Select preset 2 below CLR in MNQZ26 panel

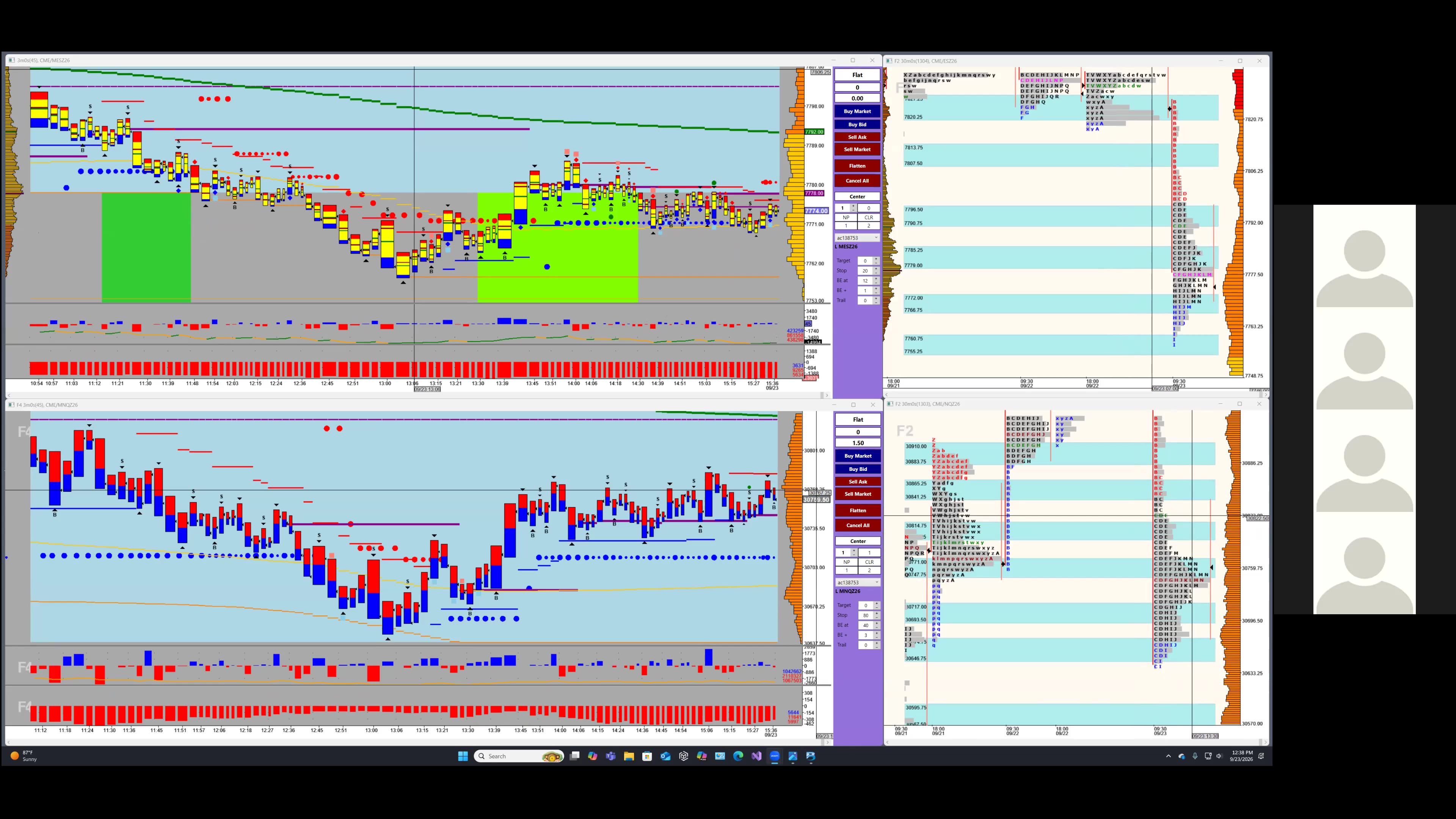tap(869, 570)
